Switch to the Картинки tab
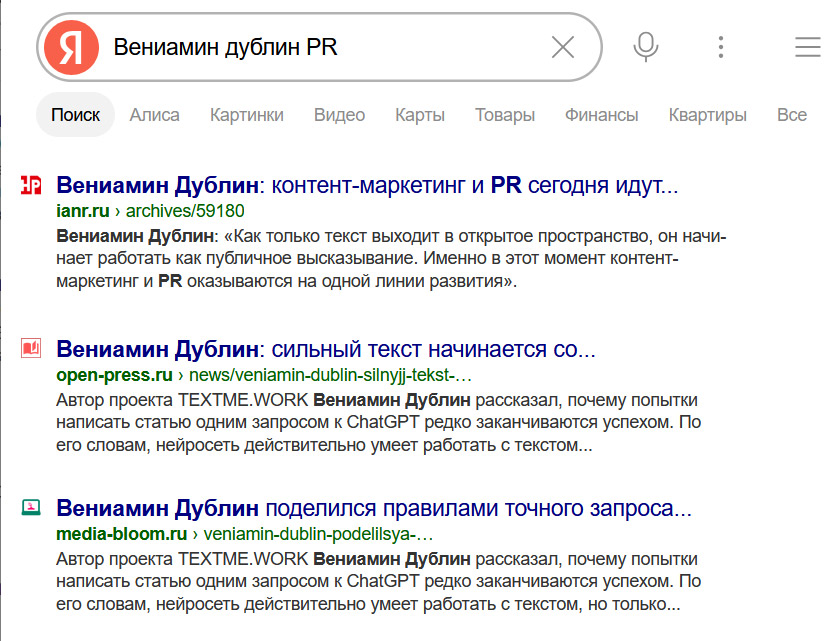The width and height of the screenshot is (839, 641). tap(247, 115)
